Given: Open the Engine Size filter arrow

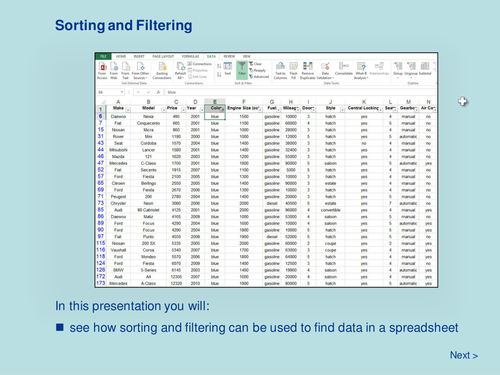Looking at the screenshot, I should 260,110.
